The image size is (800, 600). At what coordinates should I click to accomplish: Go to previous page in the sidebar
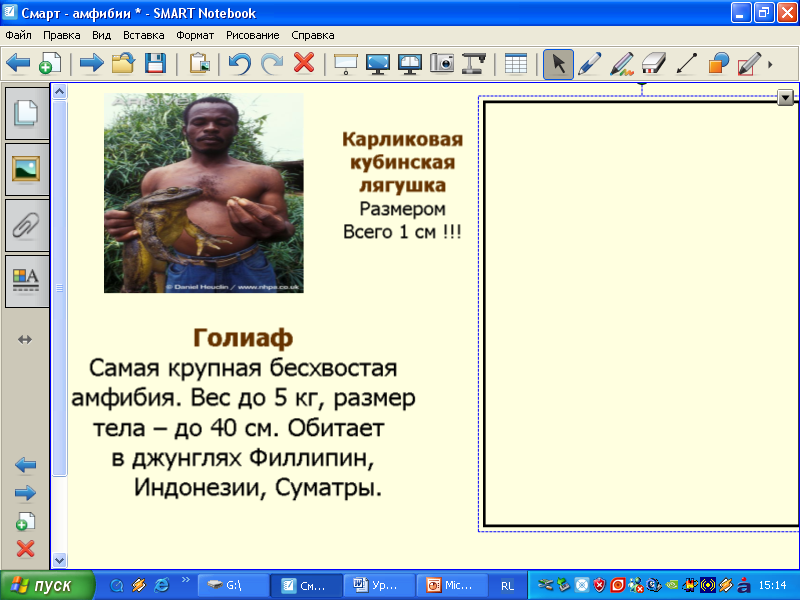(x=26, y=465)
